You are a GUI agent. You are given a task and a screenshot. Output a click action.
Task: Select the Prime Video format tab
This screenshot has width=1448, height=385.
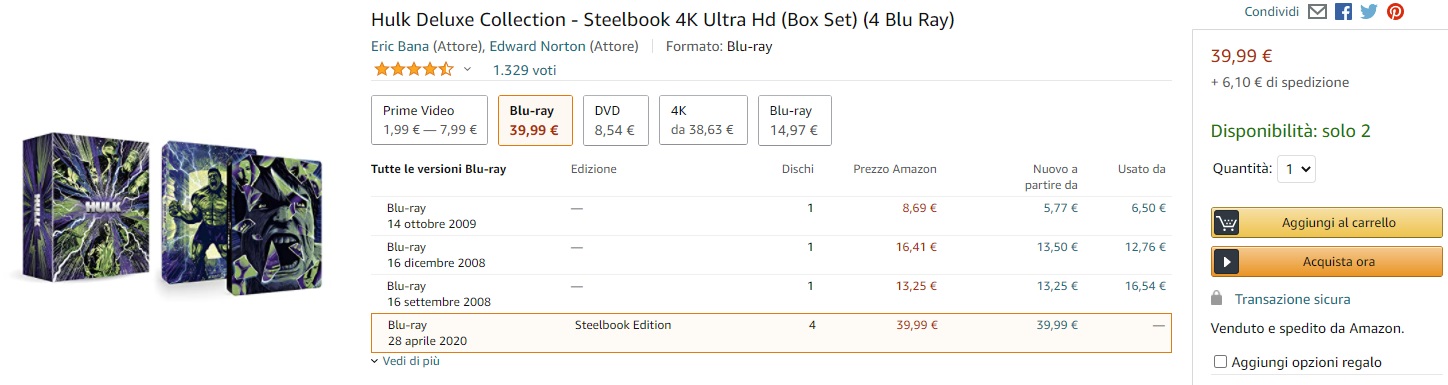point(430,120)
